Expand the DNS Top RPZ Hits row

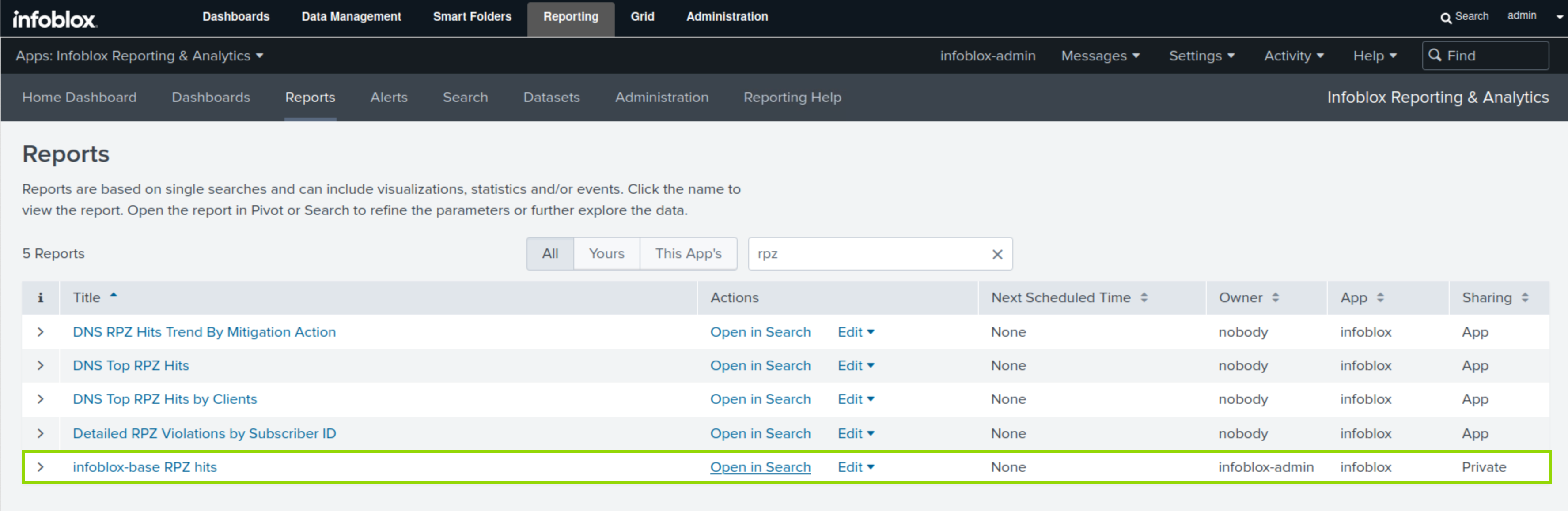40,366
